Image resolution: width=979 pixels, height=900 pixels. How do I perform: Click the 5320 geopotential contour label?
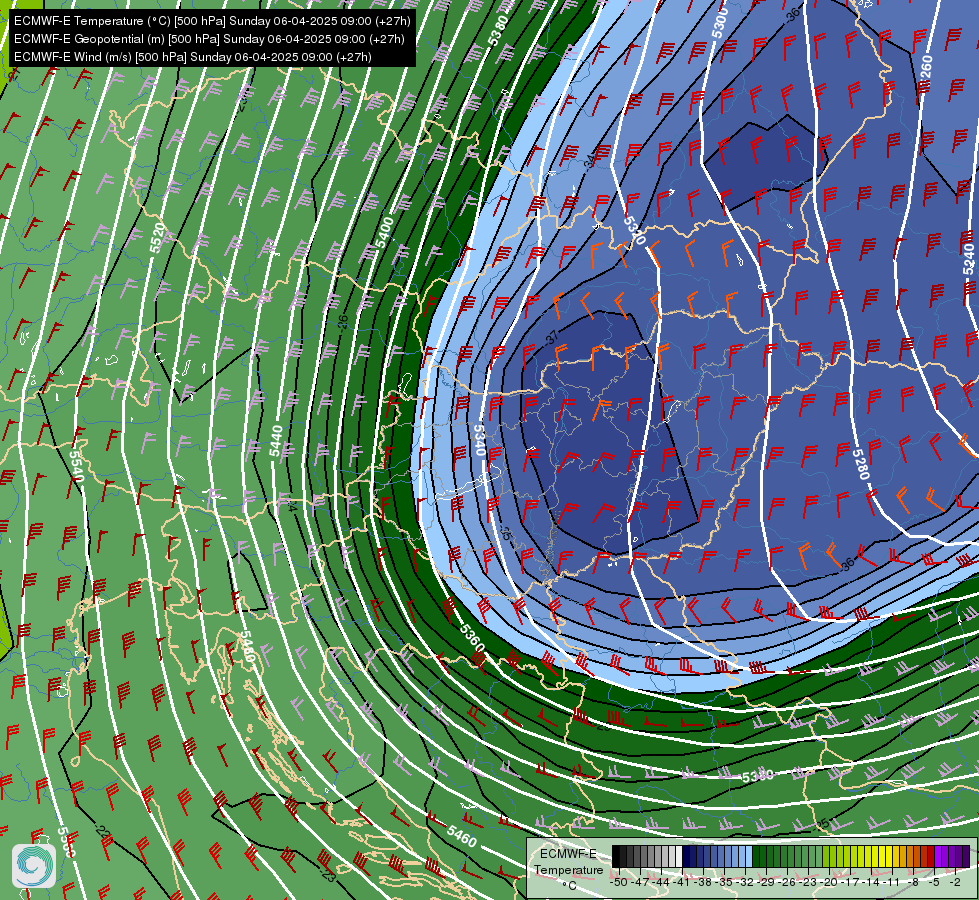634,229
